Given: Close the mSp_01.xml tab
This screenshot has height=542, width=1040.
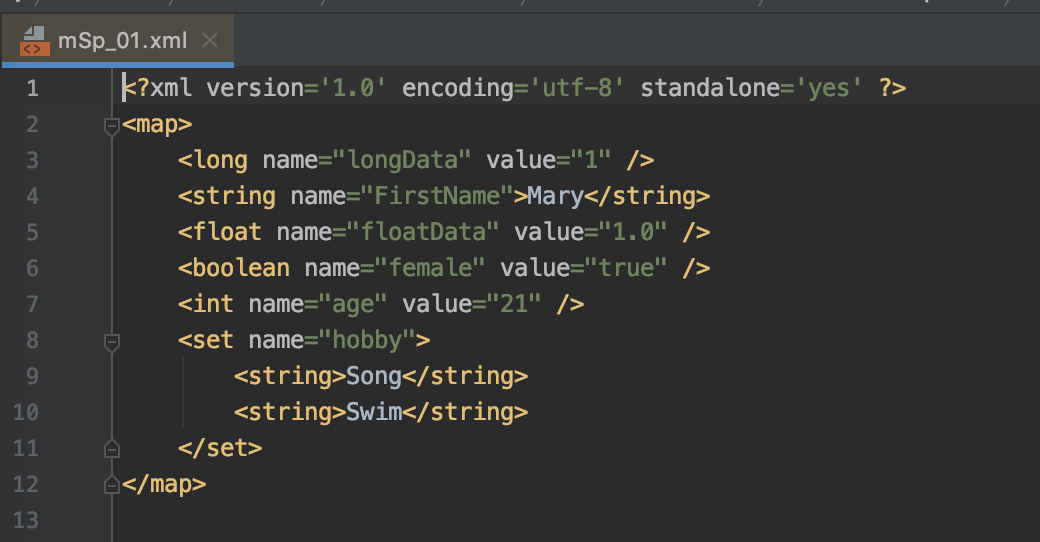Looking at the screenshot, I should (x=210, y=41).
